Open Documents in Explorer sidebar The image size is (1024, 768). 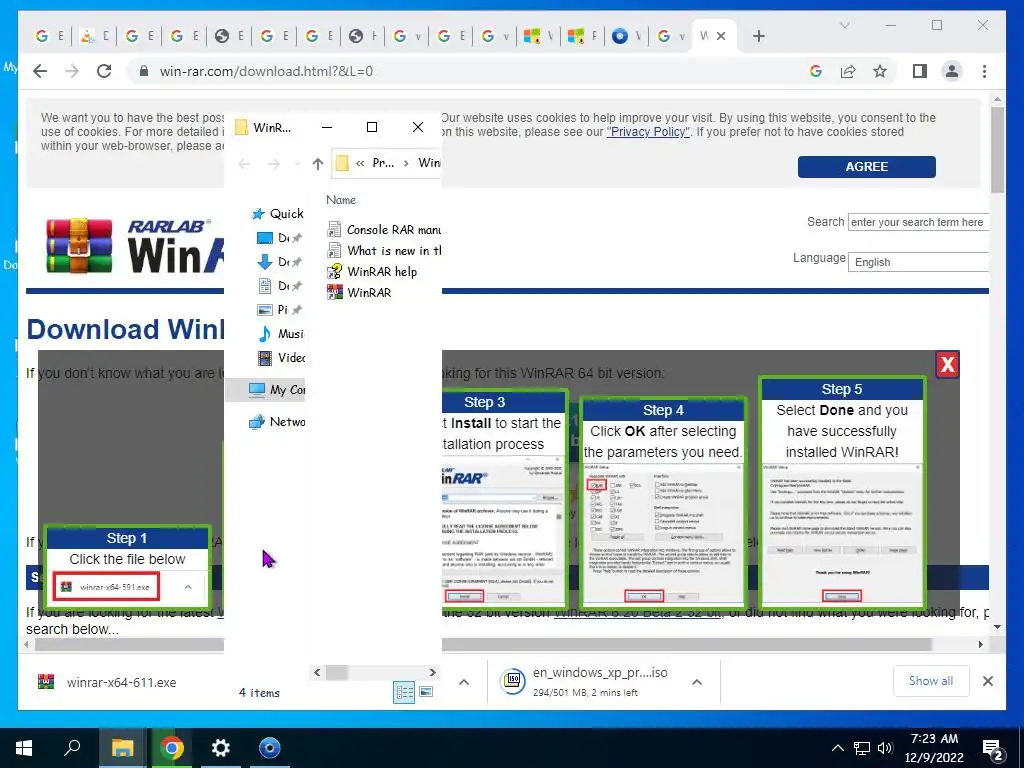click(279, 285)
